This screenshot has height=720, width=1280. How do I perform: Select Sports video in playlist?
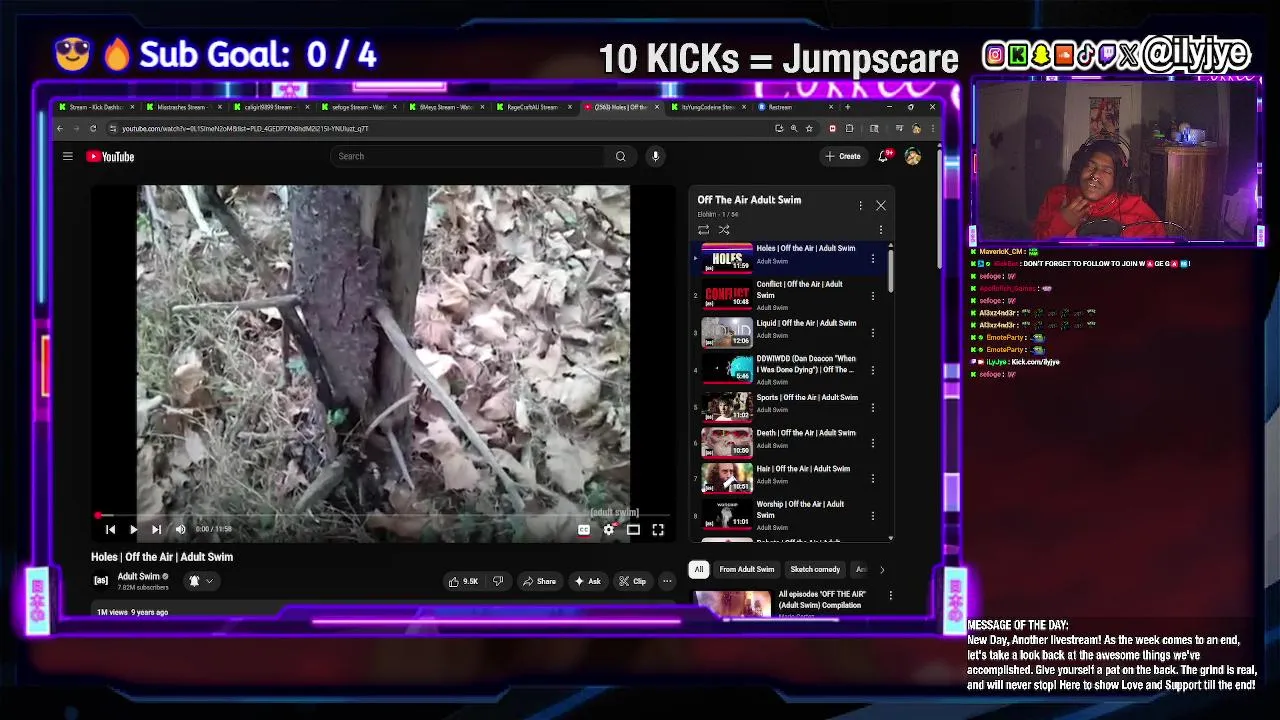click(790, 406)
